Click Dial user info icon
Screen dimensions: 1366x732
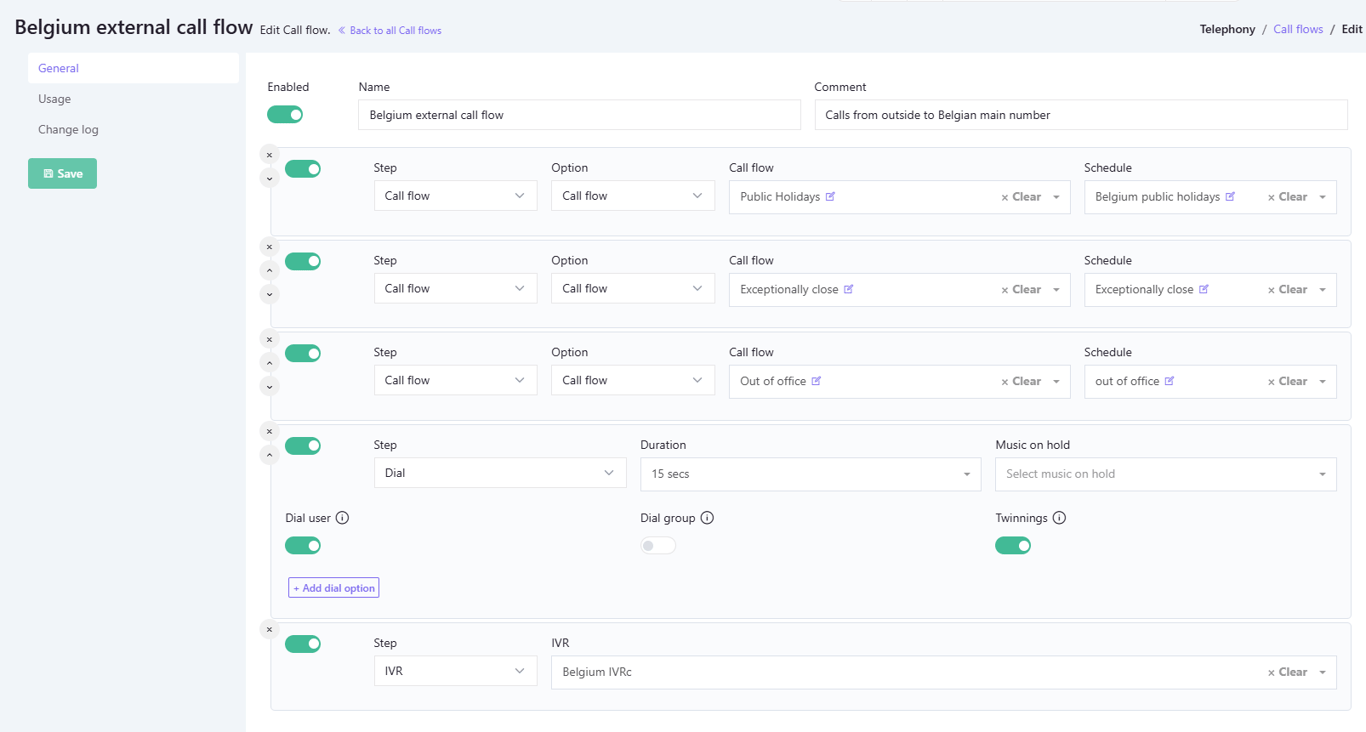(x=342, y=518)
